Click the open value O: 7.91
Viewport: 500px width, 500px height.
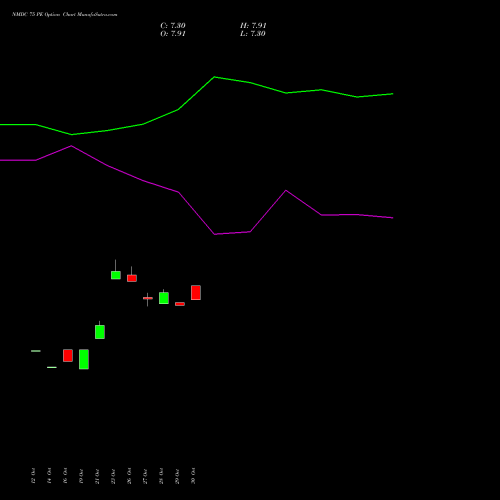tap(173, 34)
